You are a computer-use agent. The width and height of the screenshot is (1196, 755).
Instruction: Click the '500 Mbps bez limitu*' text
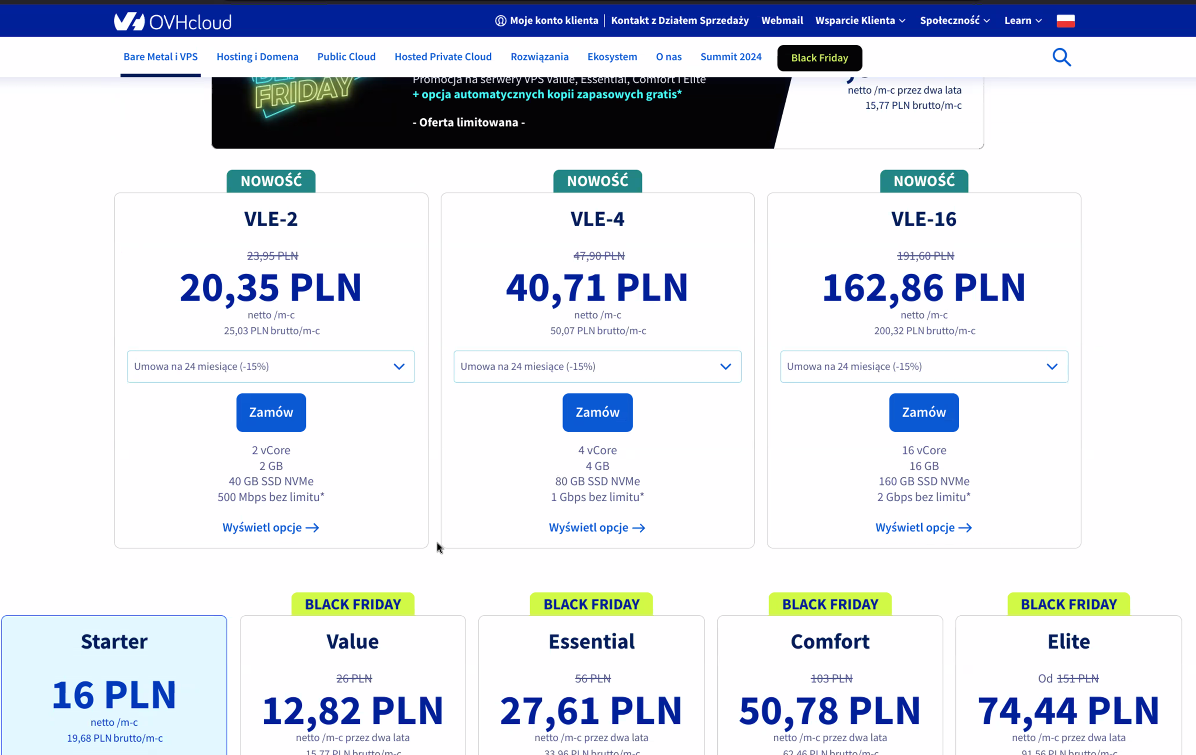point(271,497)
